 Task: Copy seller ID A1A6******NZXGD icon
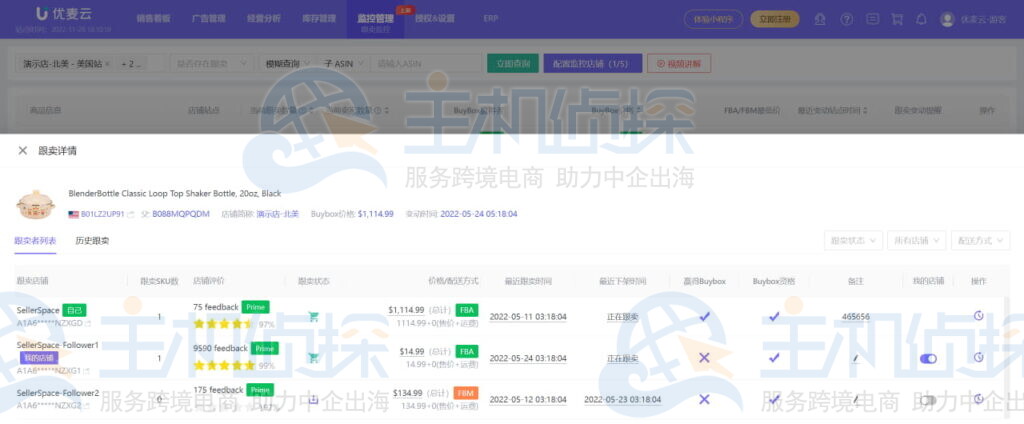88,323
